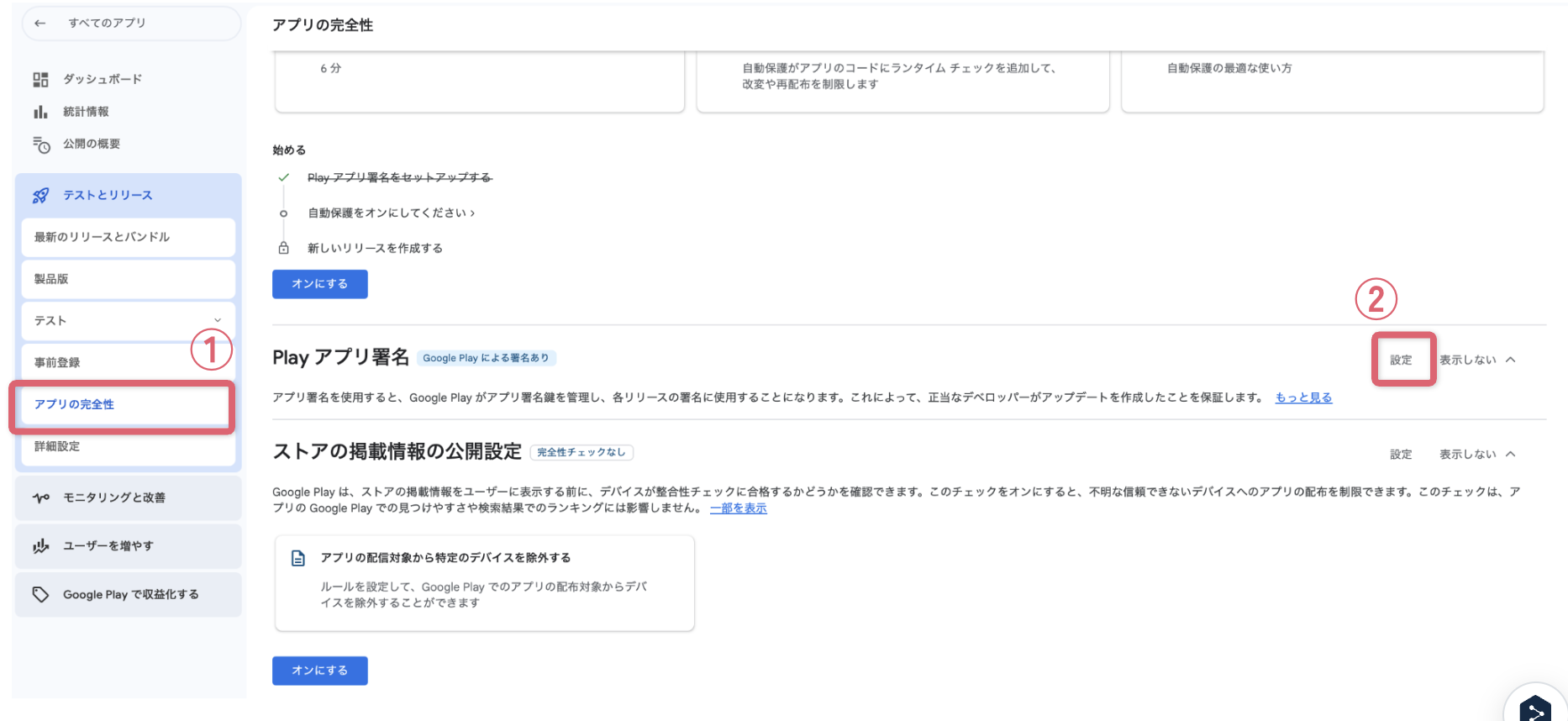Click the モニタリングと改善 pulse icon
The width and height of the screenshot is (1568, 721).
(x=41, y=498)
